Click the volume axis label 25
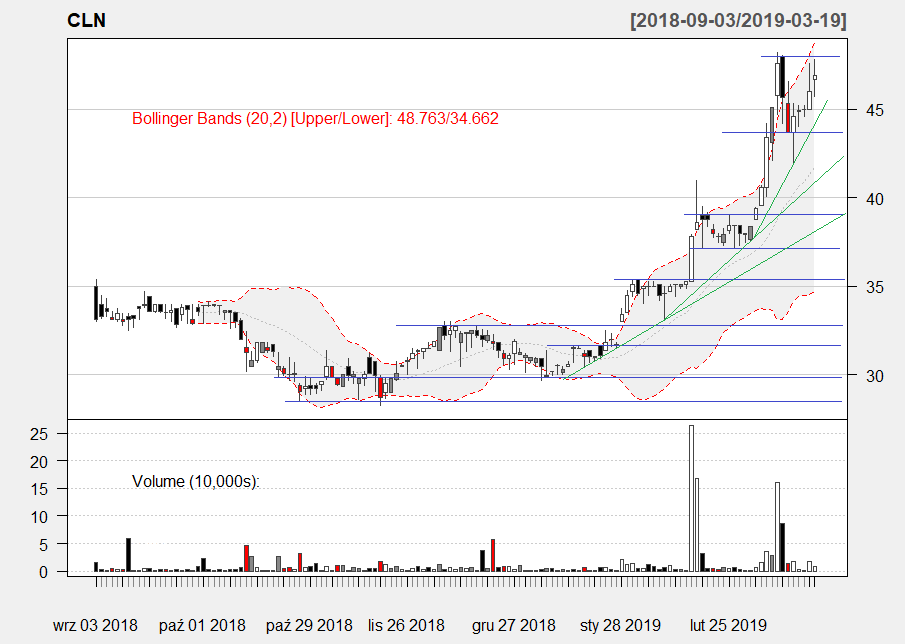This screenshot has height=644, width=905. point(39,434)
